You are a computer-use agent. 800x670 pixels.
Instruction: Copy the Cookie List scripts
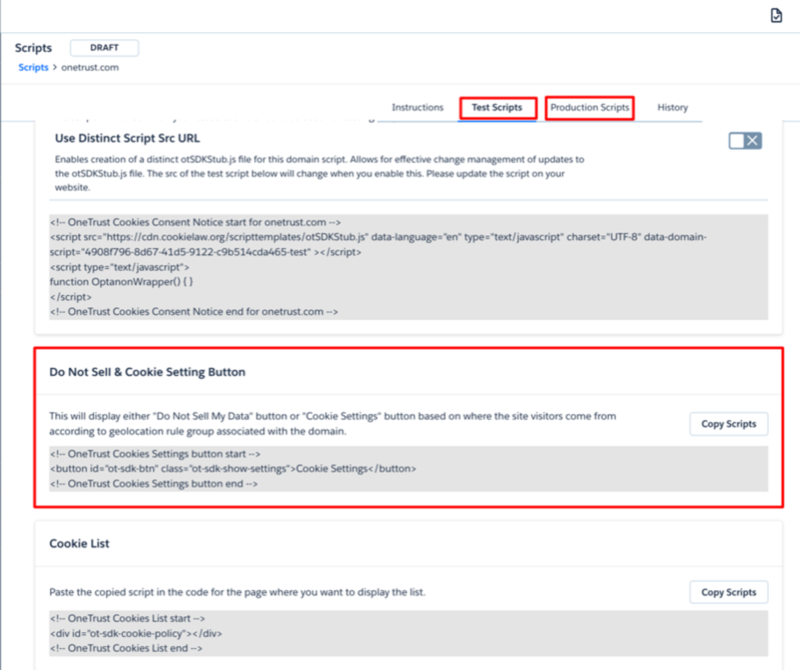[x=728, y=592]
